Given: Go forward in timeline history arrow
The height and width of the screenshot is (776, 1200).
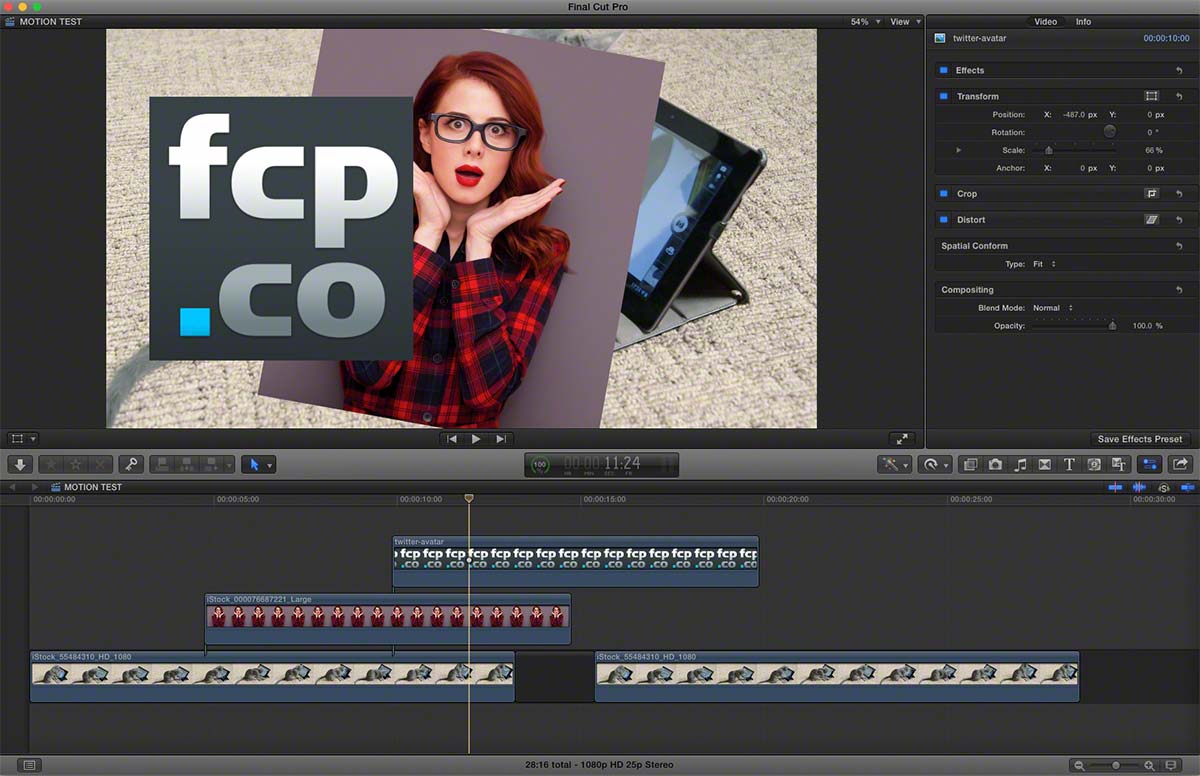Looking at the screenshot, I should [x=36, y=487].
